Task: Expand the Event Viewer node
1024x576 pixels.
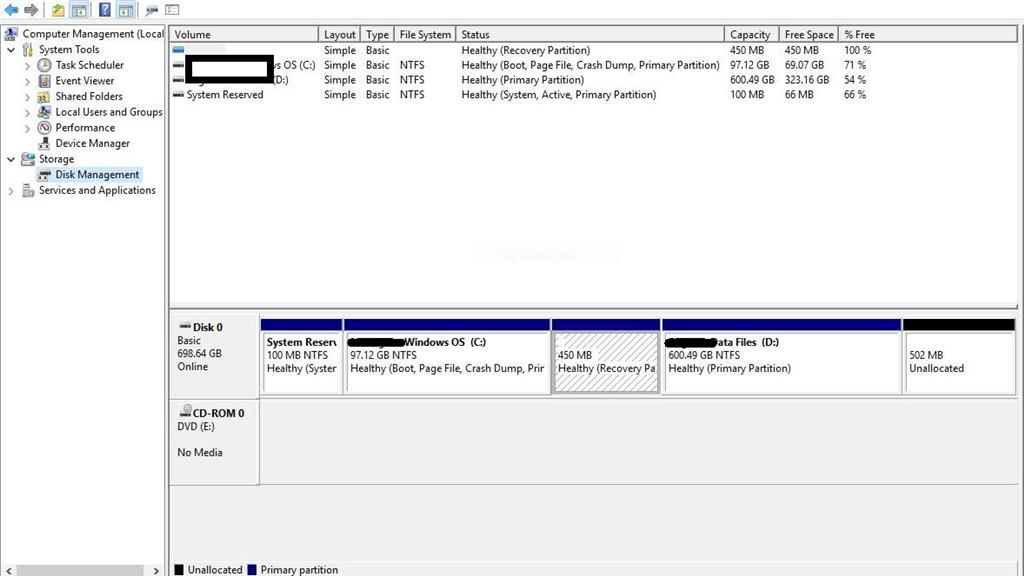Action: point(27,81)
